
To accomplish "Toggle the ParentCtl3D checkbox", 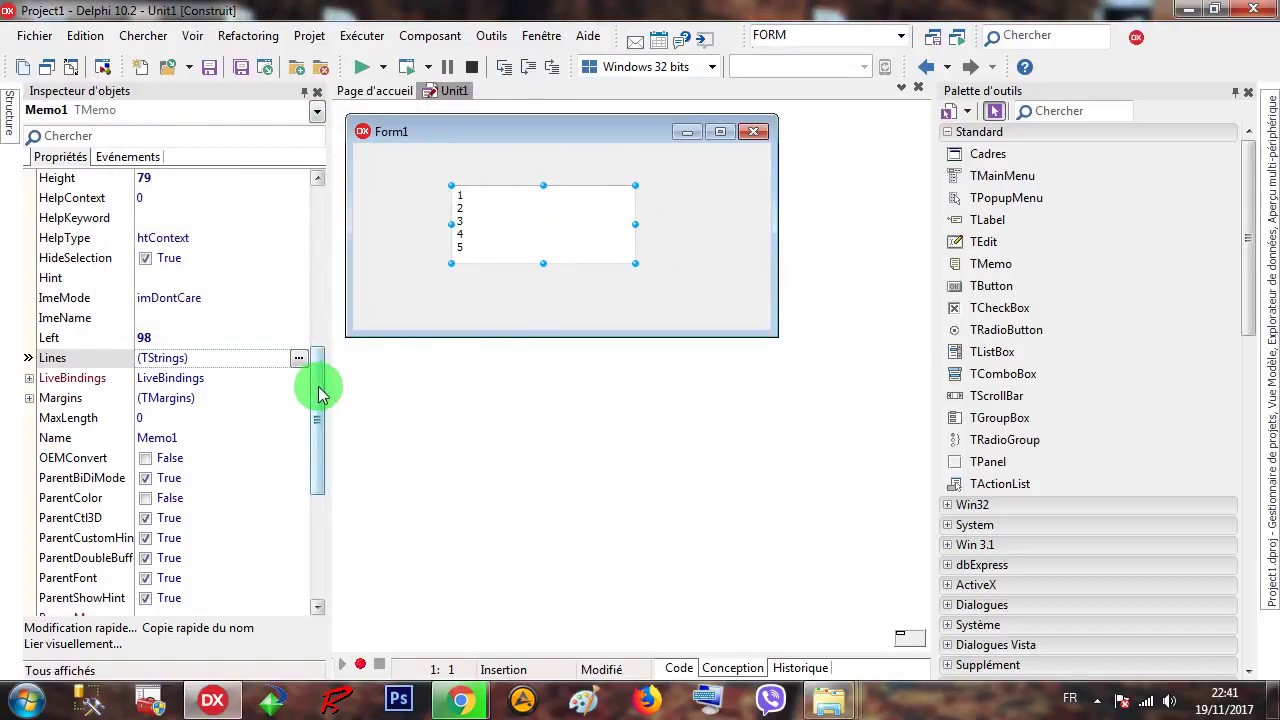I will click(145, 518).
